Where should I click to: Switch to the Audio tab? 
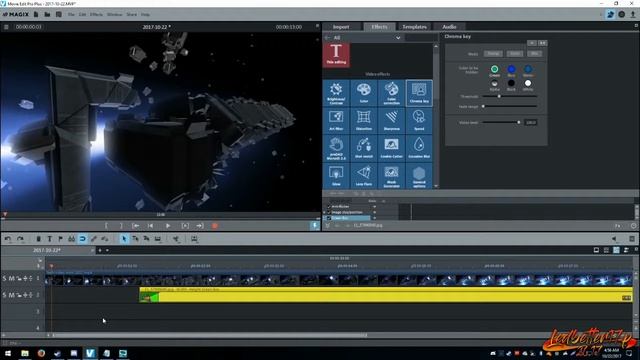(449, 27)
